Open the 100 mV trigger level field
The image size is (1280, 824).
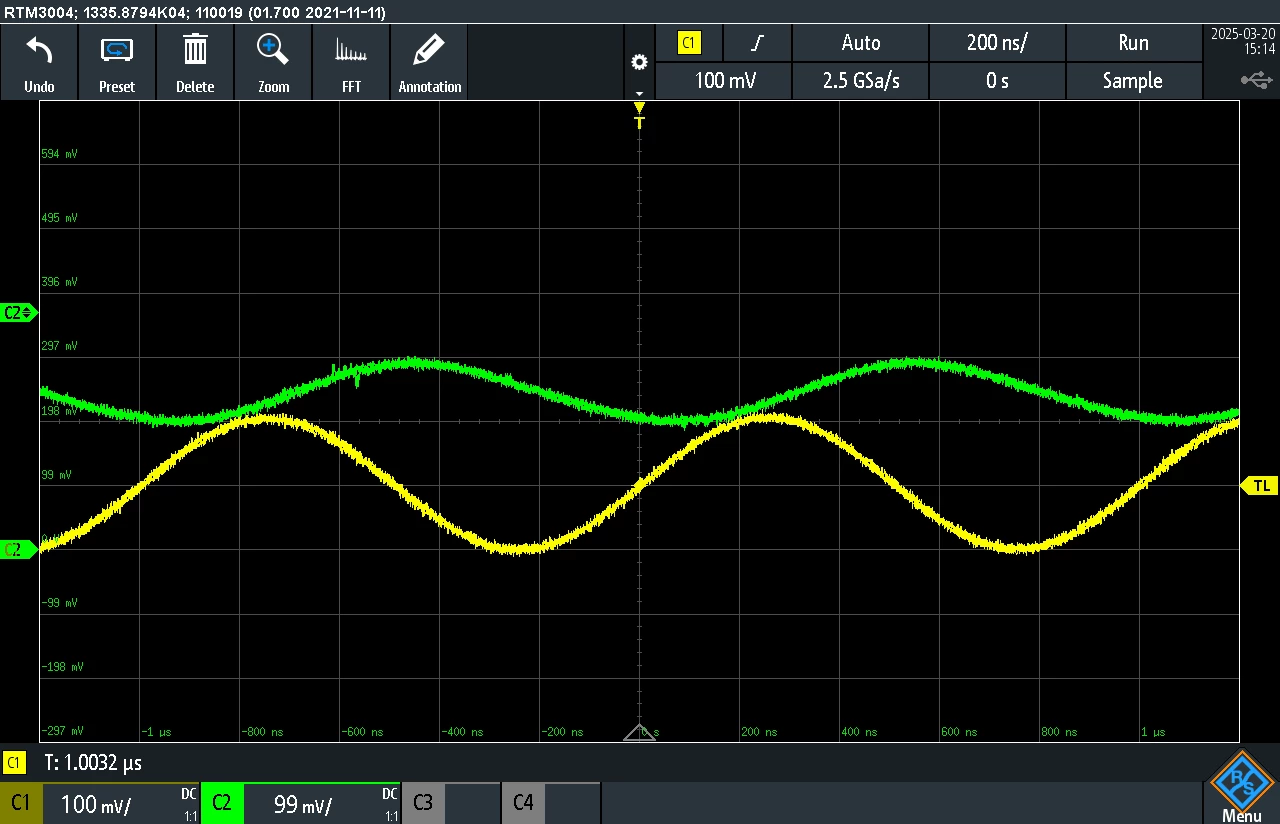point(724,81)
